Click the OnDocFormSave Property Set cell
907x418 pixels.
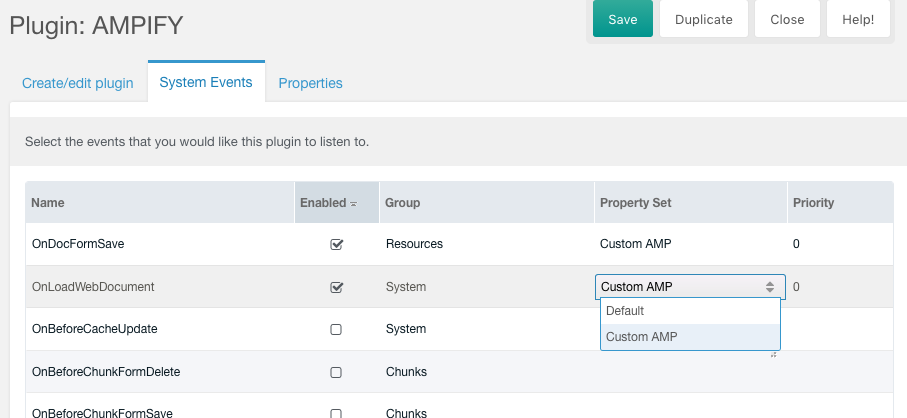[690, 244]
